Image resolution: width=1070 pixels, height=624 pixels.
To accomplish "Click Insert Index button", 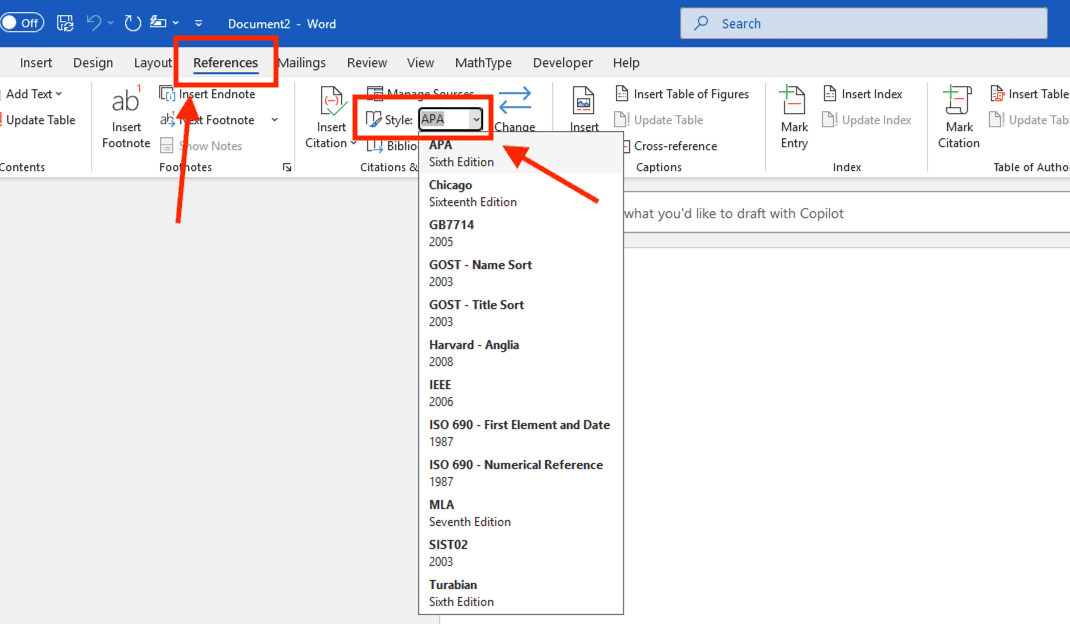I will [863, 94].
